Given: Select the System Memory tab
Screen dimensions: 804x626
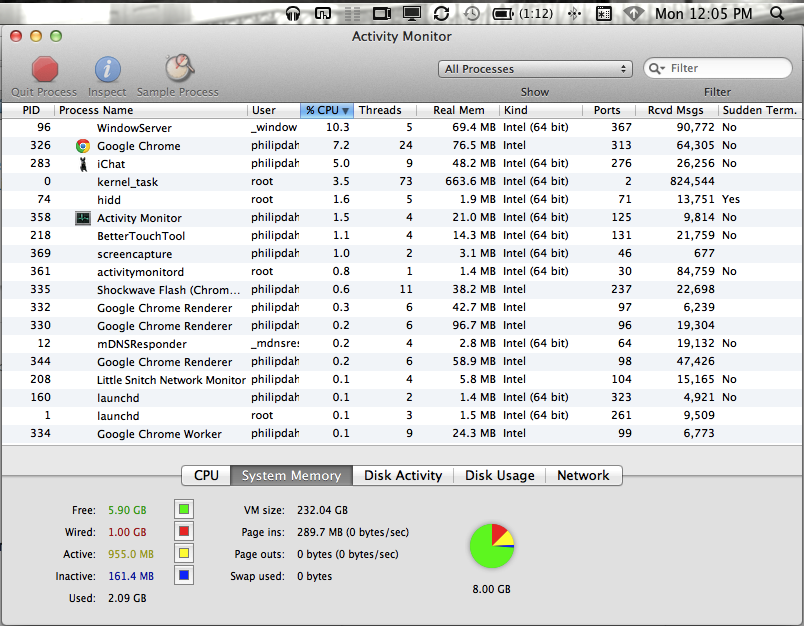Looking at the screenshot, I should click(x=291, y=475).
